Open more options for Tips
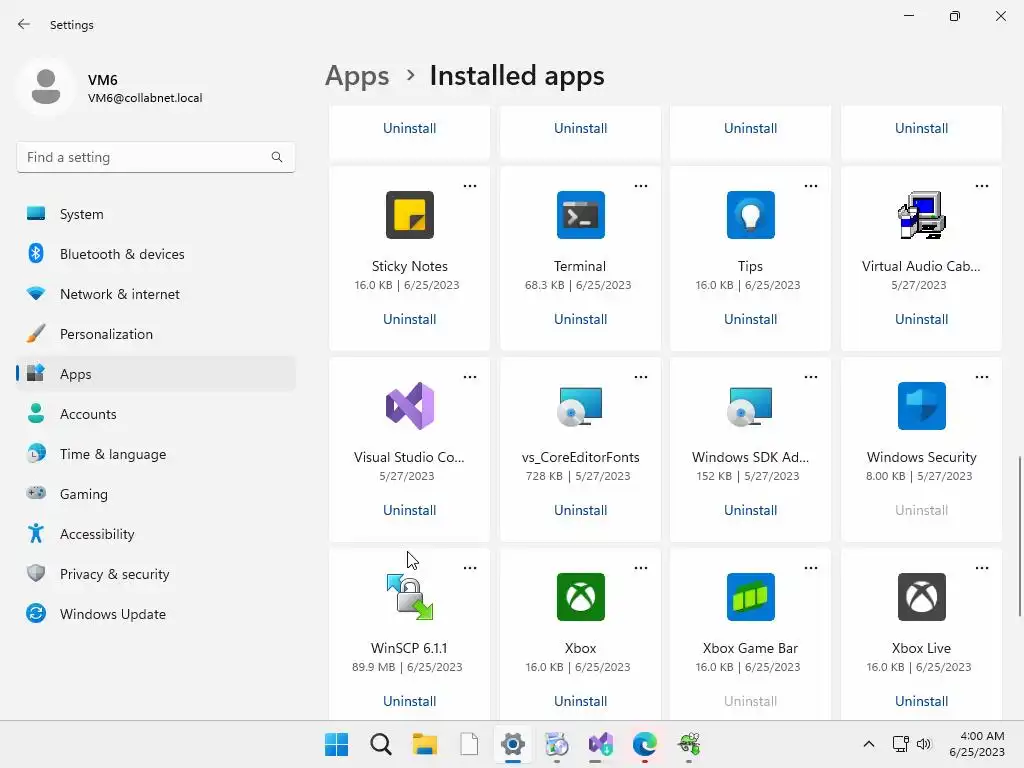 (x=811, y=186)
